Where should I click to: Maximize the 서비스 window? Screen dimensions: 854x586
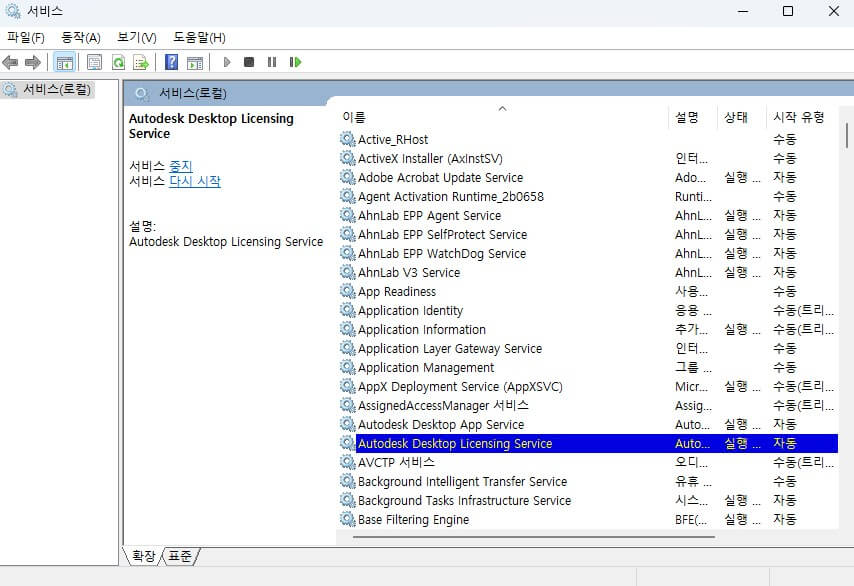click(x=788, y=11)
